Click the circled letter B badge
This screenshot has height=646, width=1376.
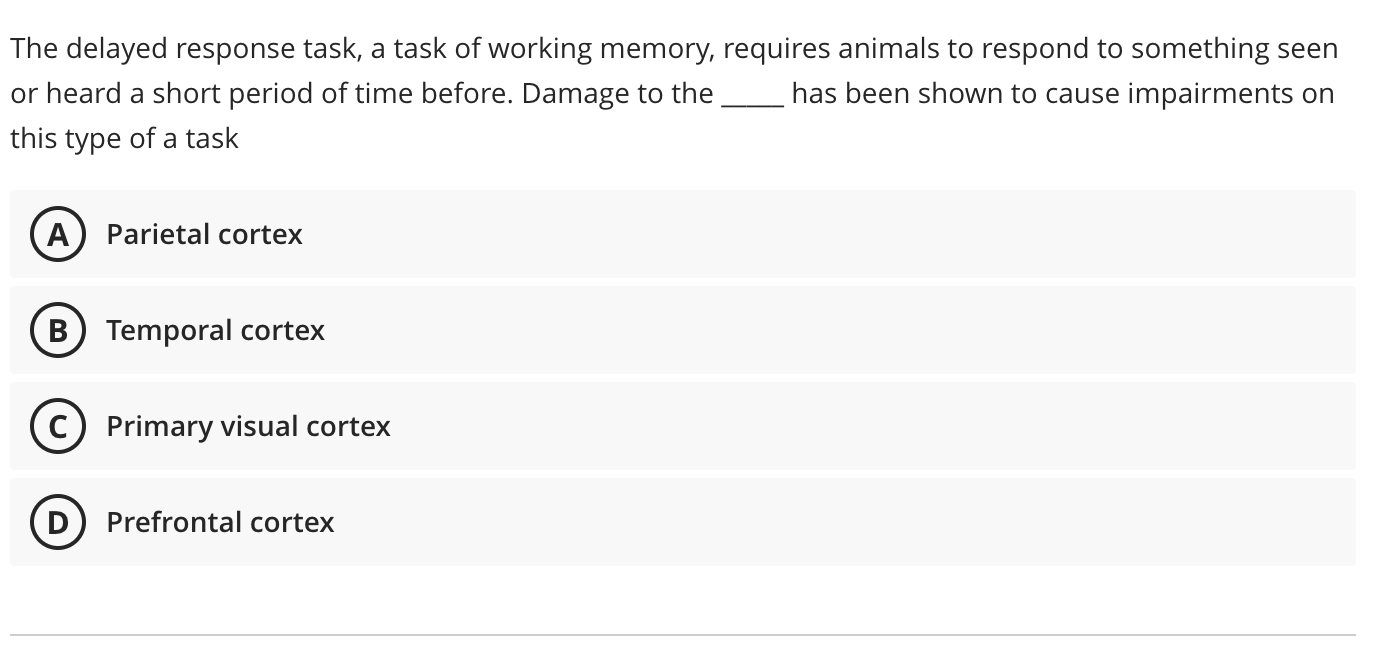58,331
